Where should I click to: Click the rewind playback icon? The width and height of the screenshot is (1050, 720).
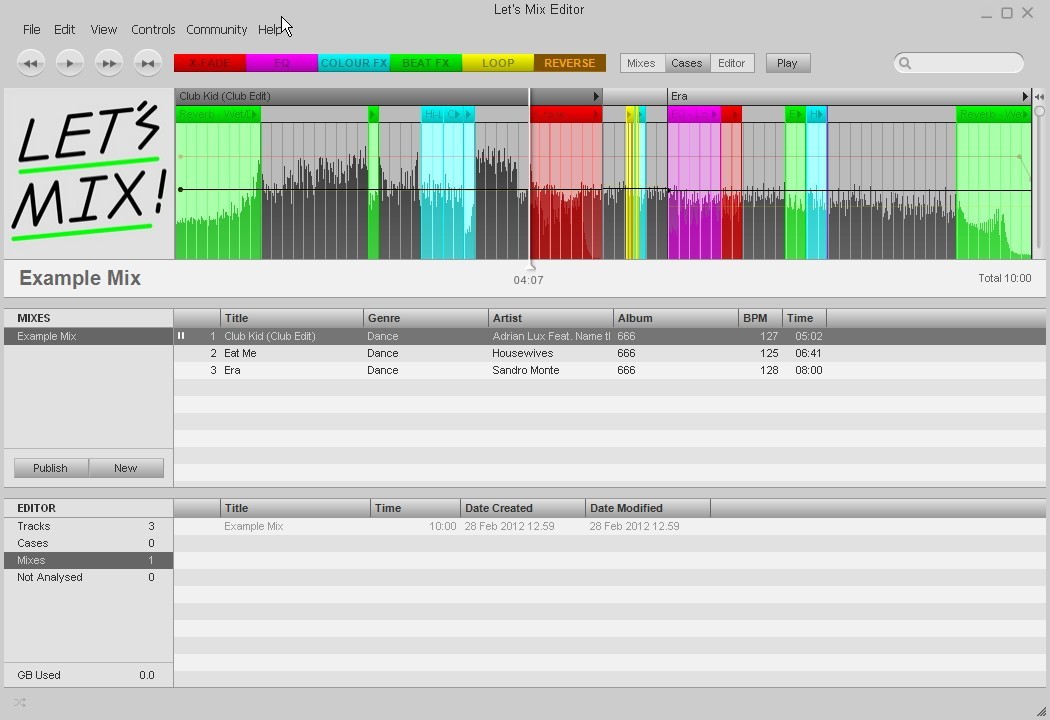tap(30, 62)
